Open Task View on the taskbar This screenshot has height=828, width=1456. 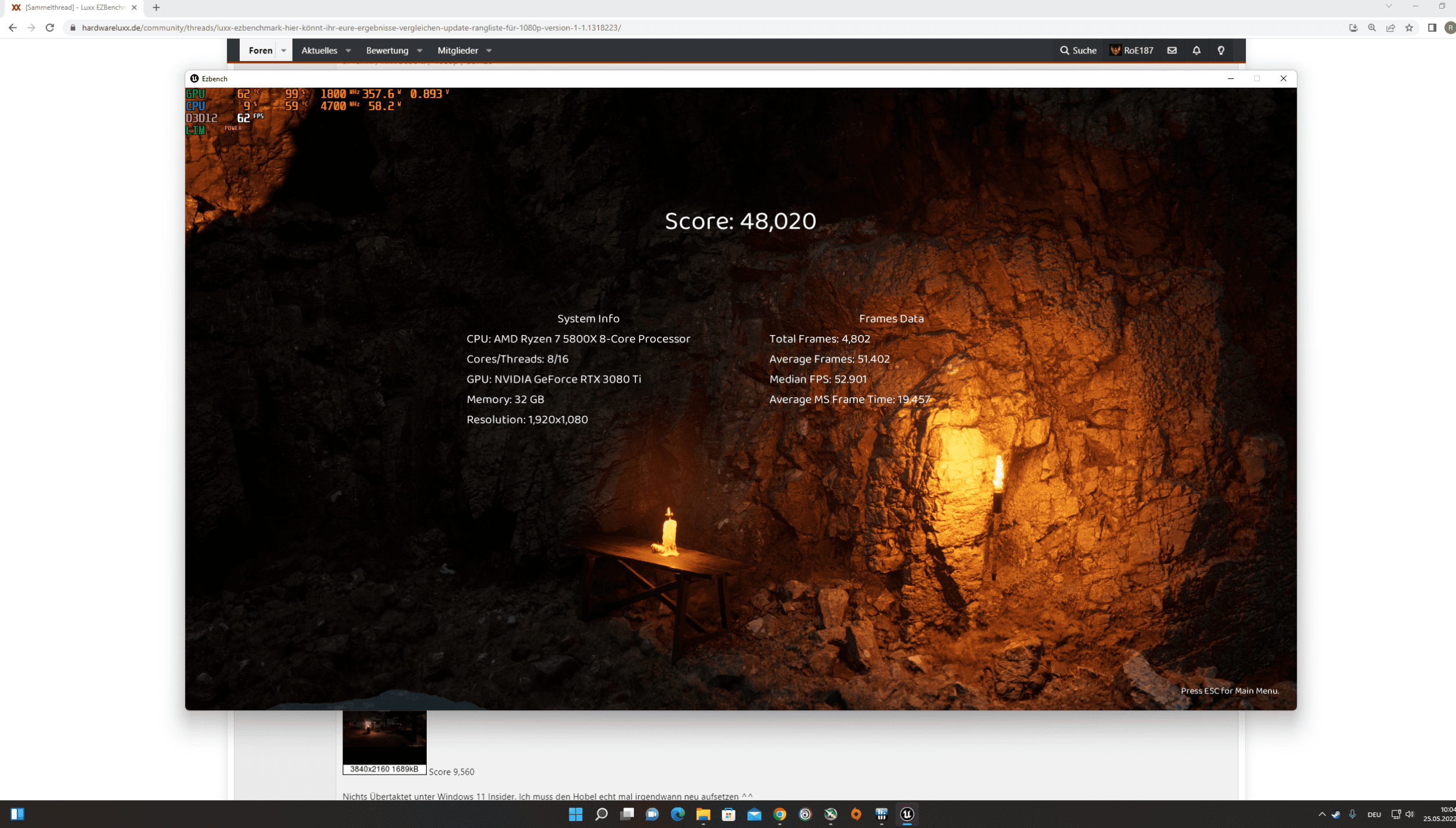point(626,815)
